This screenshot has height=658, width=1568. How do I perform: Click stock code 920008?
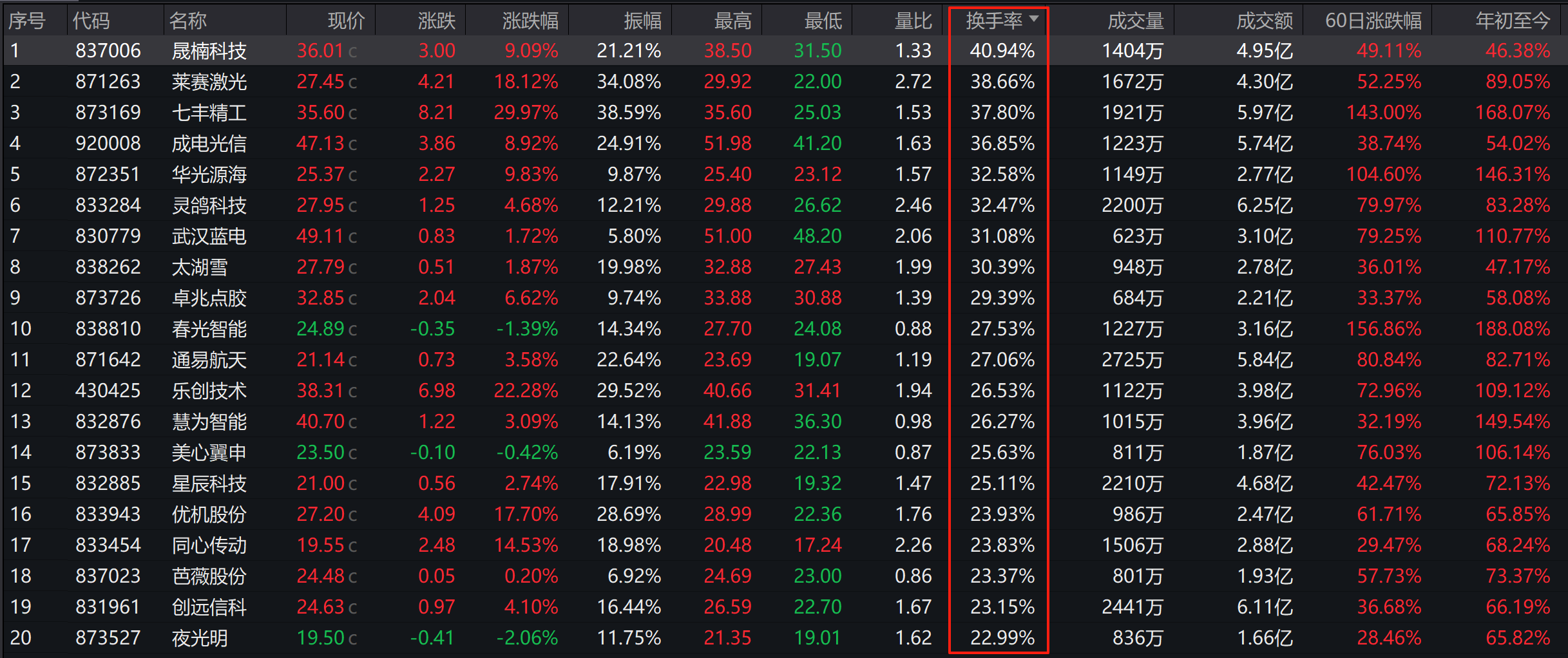pyautogui.click(x=108, y=144)
